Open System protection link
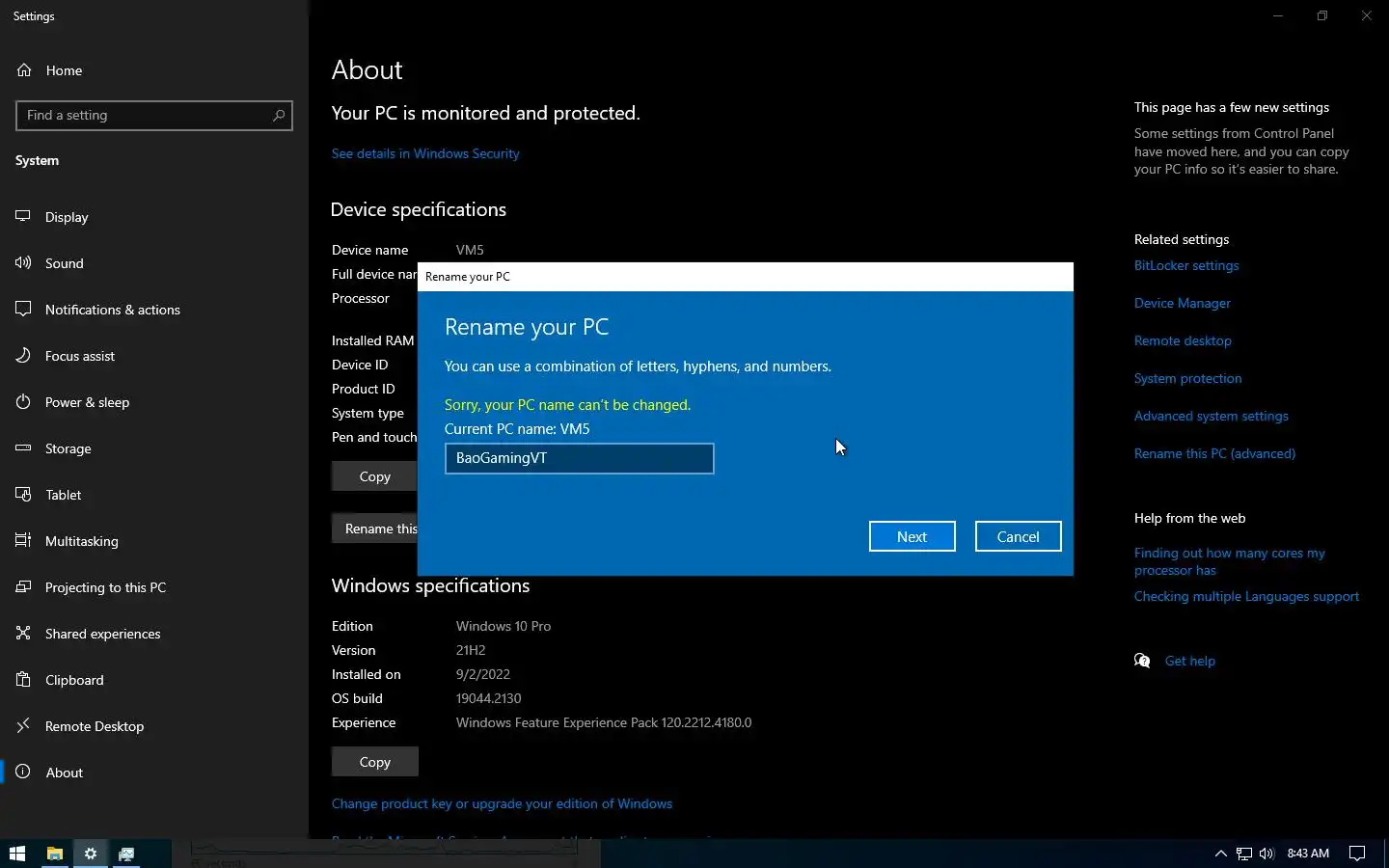The image size is (1389, 868). [1187, 378]
